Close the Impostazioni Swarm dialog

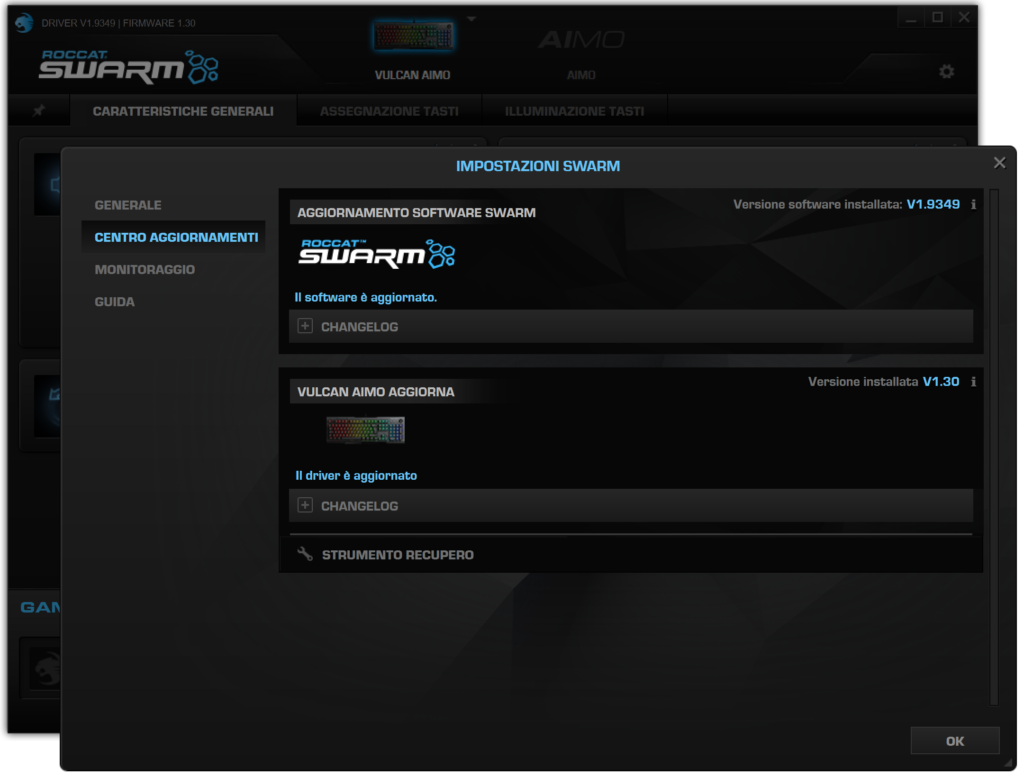[x=999, y=163]
